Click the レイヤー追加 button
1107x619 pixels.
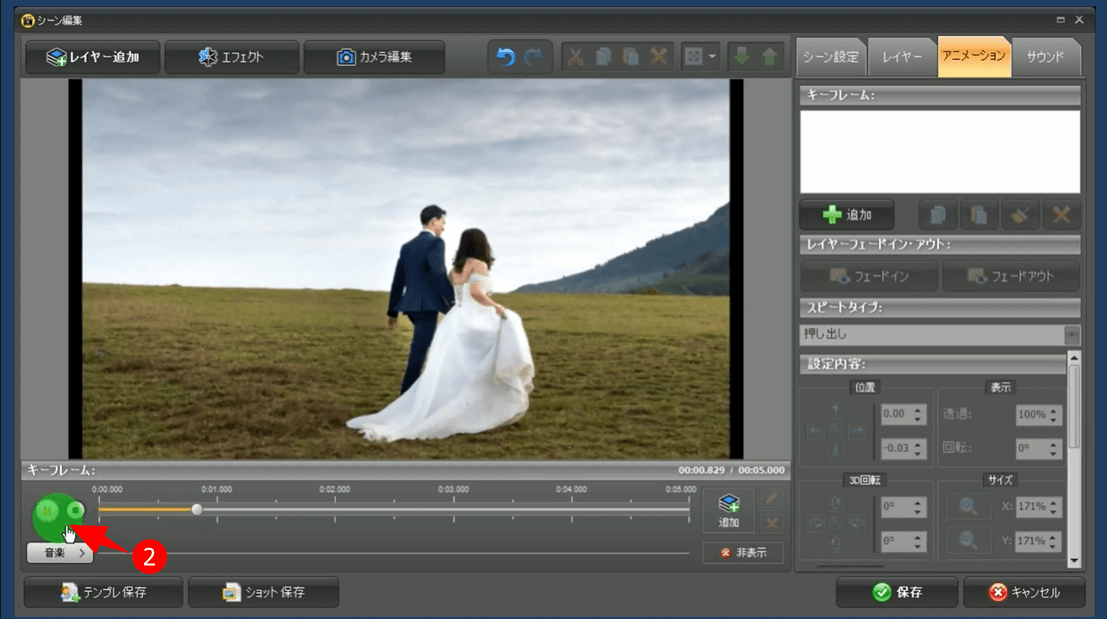92,57
